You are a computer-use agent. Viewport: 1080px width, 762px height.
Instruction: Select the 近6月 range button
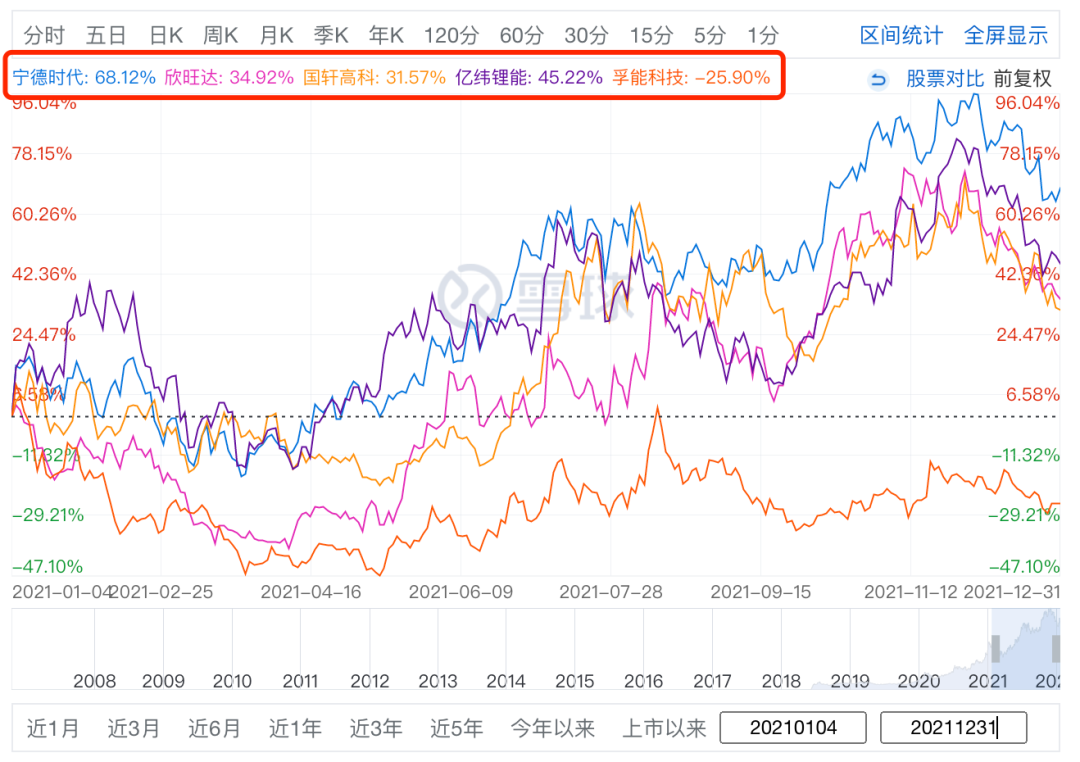(x=214, y=728)
